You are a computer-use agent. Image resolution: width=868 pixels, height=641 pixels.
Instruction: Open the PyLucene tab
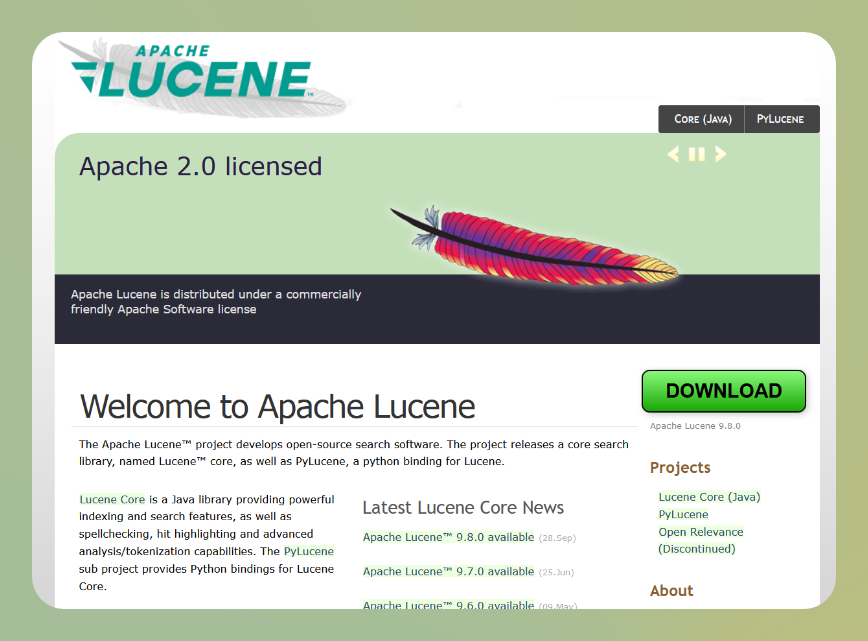pyautogui.click(x=782, y=119)
